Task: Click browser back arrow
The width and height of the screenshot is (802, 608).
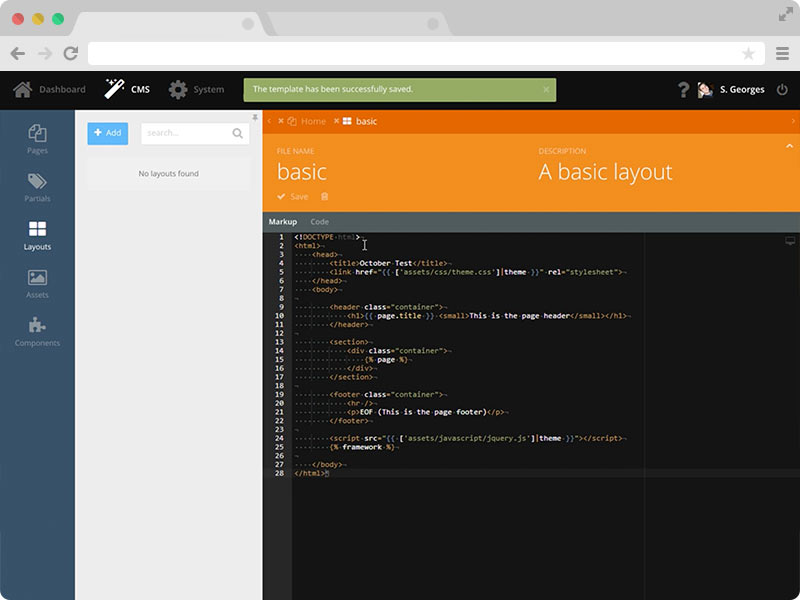Action: 18,53
